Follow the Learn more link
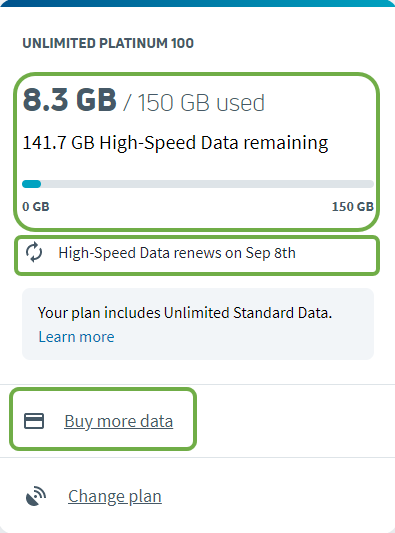 76,337
